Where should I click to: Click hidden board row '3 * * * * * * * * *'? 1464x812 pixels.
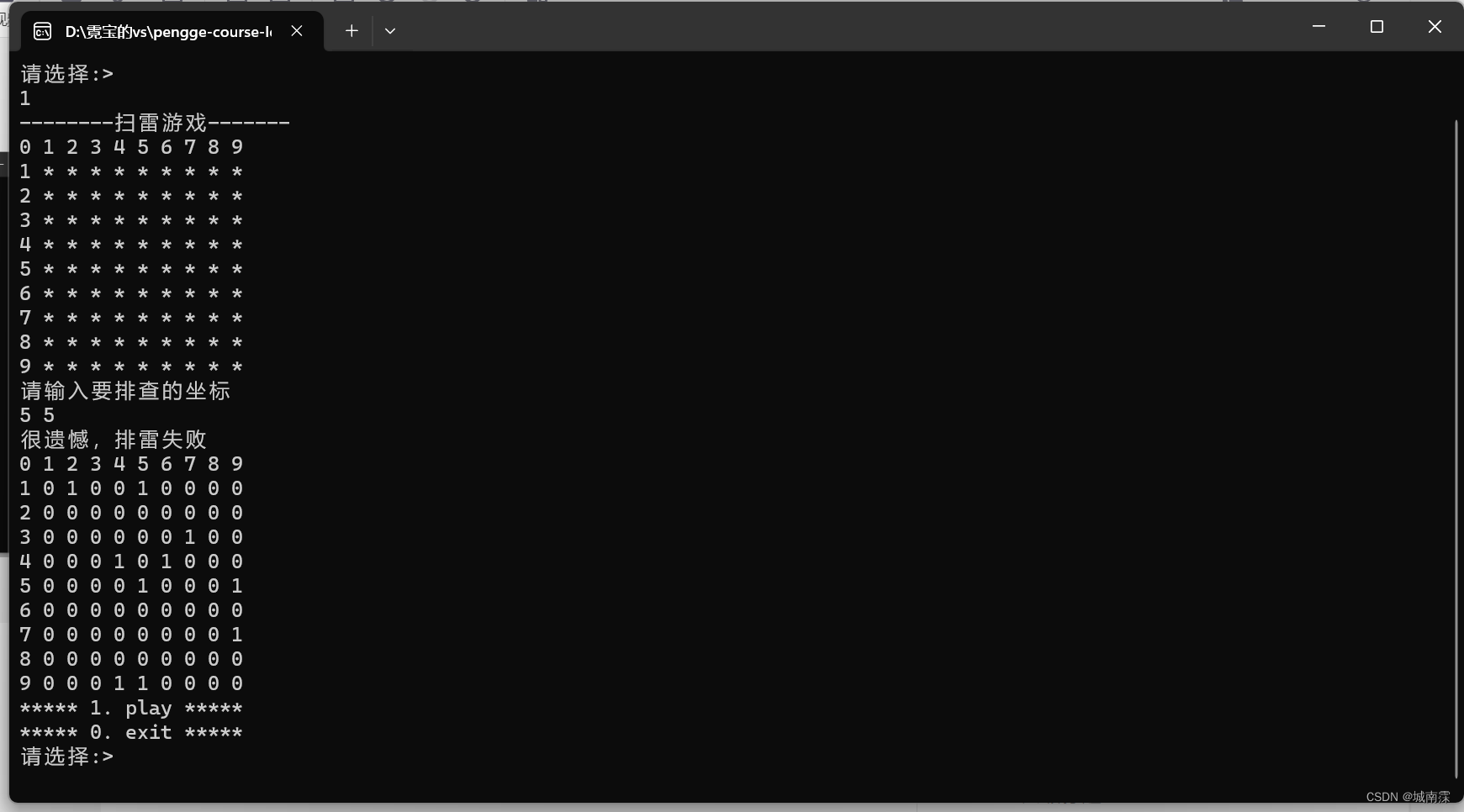131,220
